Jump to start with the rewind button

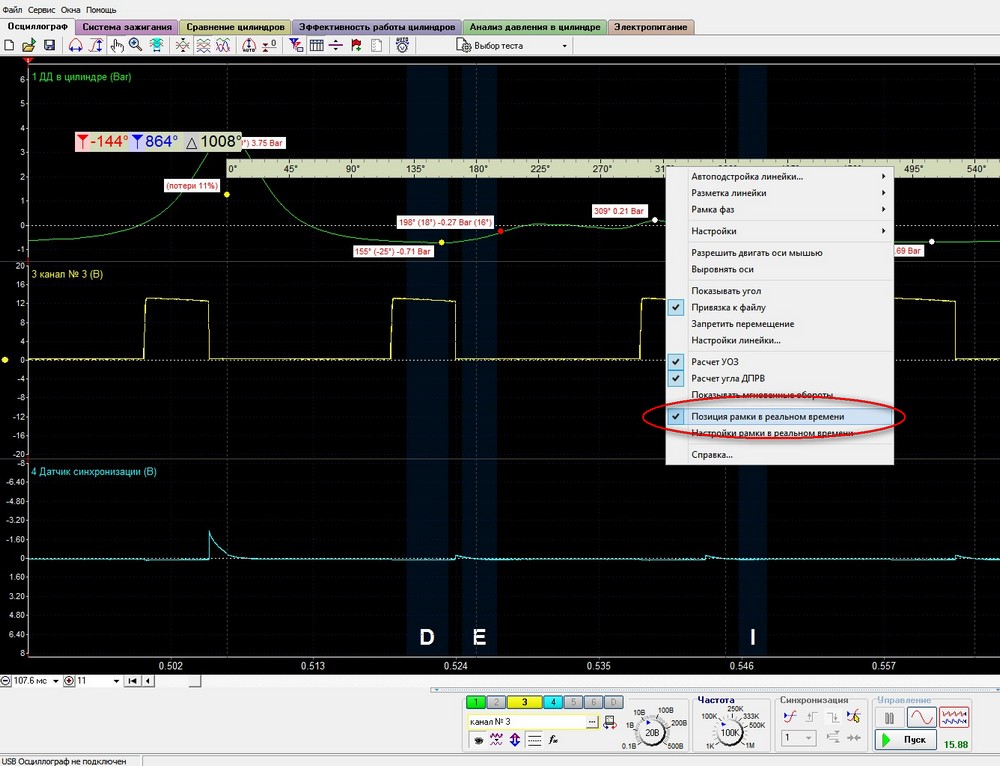tap(132, 681)
